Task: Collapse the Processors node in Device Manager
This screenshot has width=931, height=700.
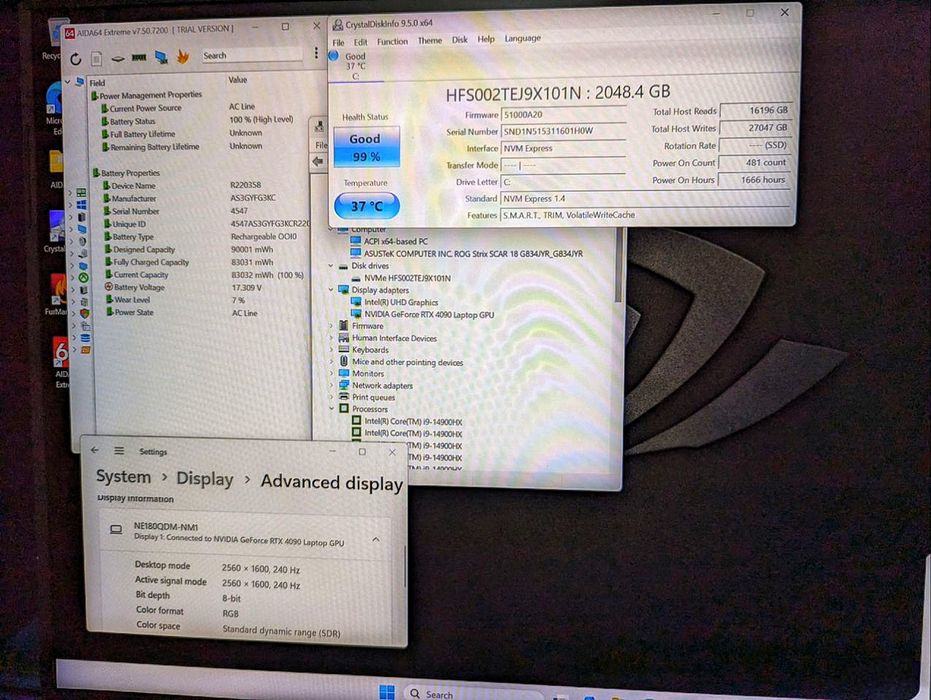Action: tap(331, 409)
